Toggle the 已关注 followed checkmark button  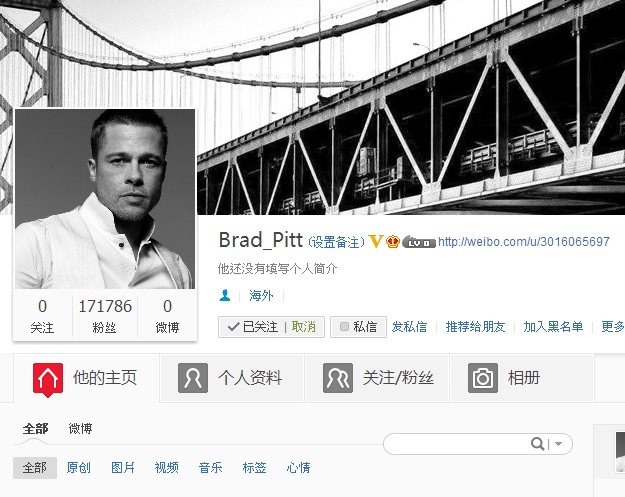click(252, 327)
